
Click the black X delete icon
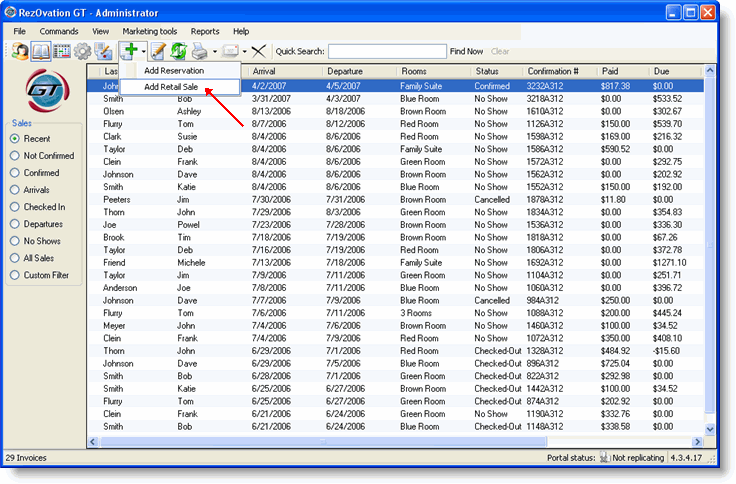click(259, 51)
